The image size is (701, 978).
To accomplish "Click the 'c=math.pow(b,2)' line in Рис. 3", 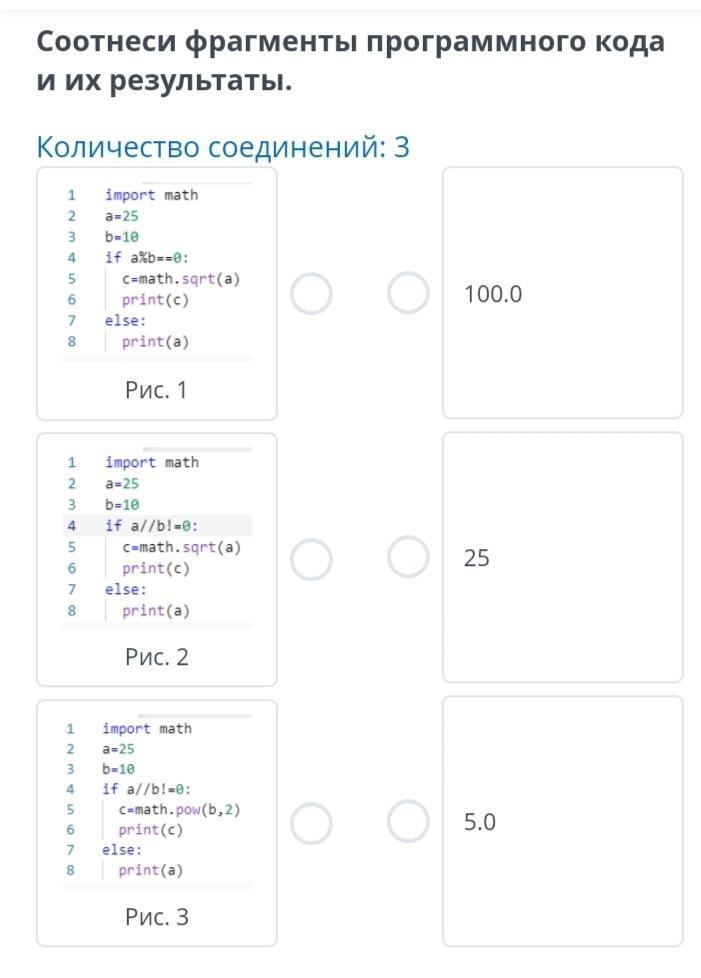I will [x=179, y=809].
